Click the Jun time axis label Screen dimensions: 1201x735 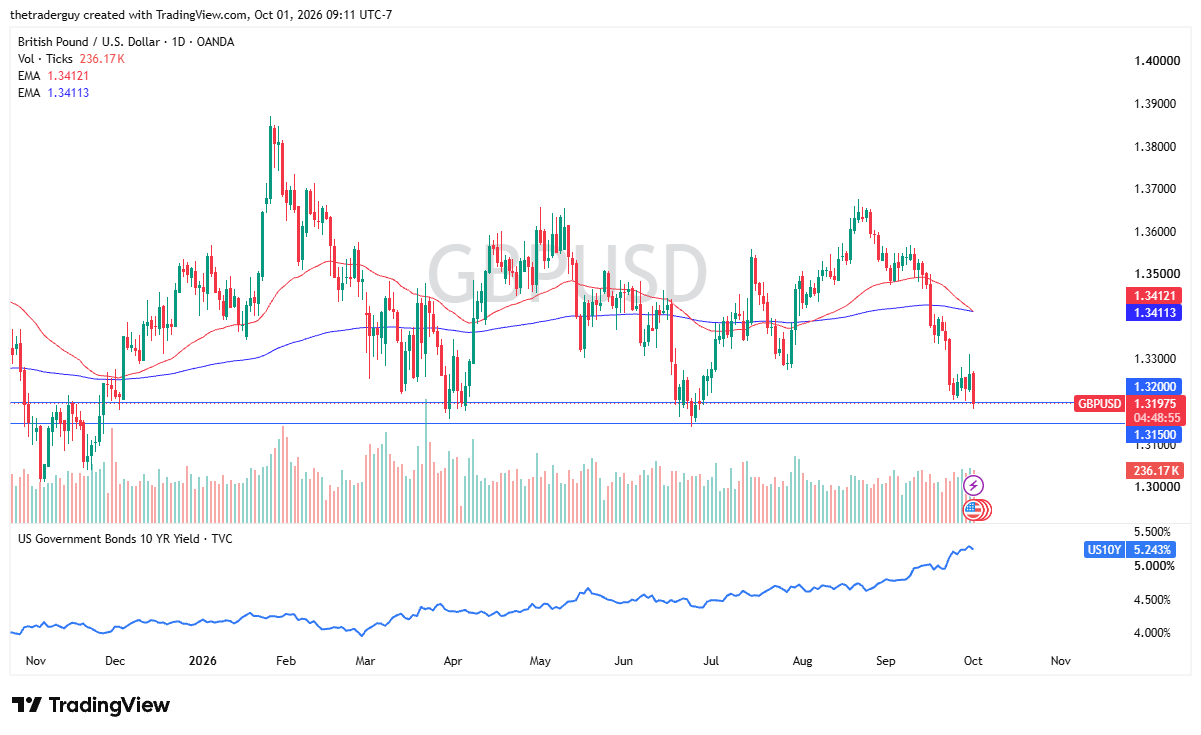coord(623,661)
